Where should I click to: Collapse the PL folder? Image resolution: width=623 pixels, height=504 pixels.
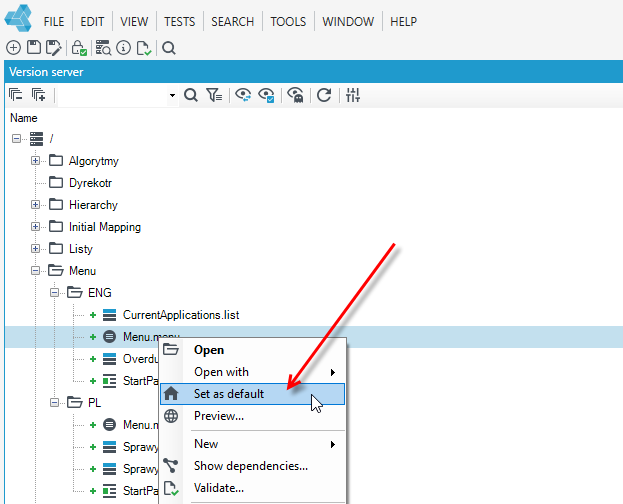pyautogui.click(x=54, y=403)
